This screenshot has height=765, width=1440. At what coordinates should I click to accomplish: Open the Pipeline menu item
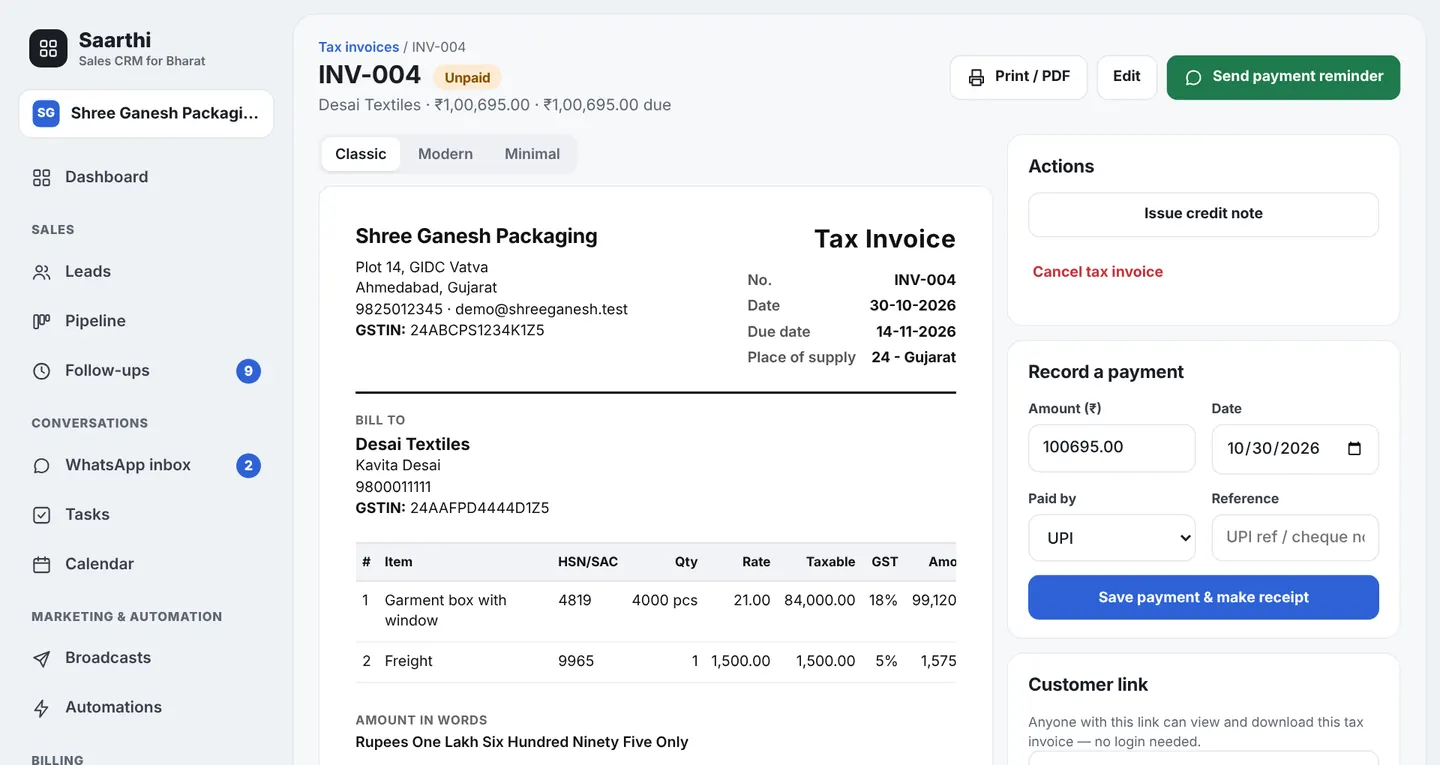click(x=146, y=321)
